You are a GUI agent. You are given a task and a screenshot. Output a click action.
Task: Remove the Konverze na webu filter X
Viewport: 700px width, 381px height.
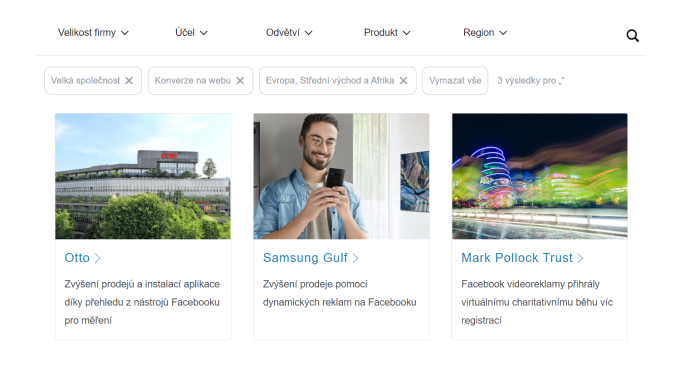(240, 80)
